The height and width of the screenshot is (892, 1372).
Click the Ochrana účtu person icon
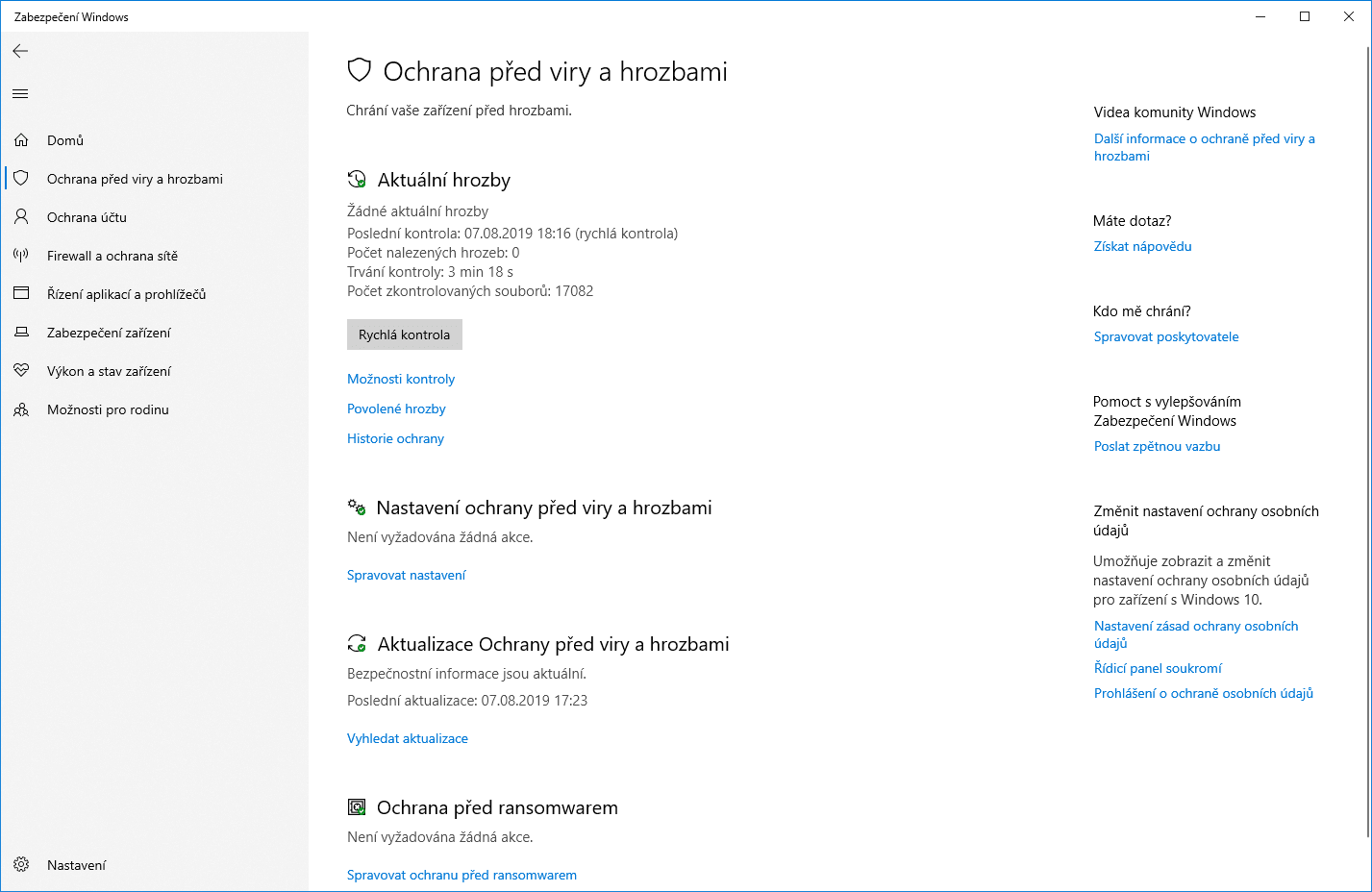[21, 217]
